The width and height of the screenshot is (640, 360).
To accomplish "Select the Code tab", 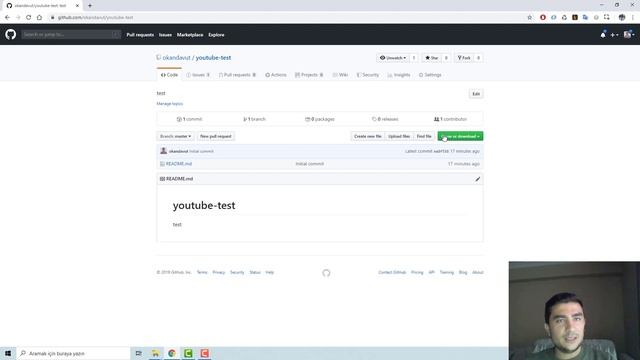I will (169, 75).
